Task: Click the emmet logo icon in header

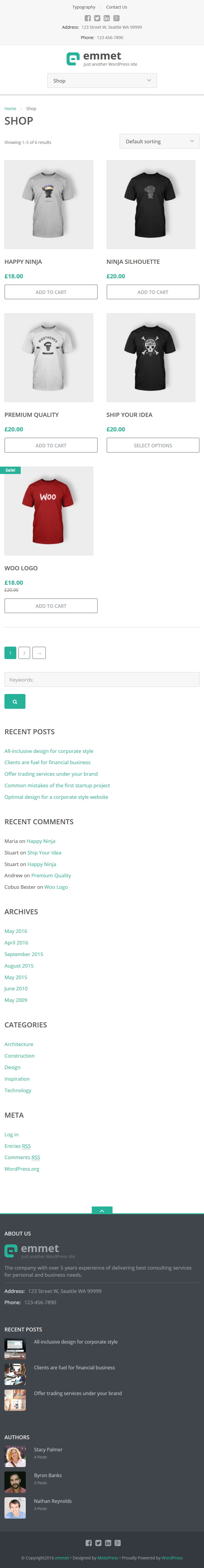Action: [x=73, y=58]
